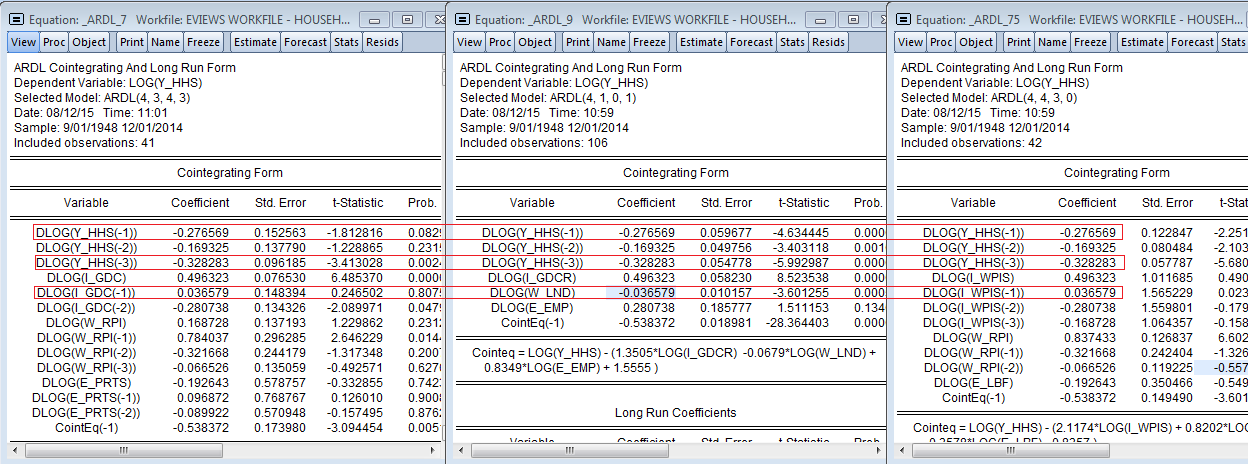Click Print in the _ARDL_75 window toolbar
Viewport: 1248px width, 464px height.
tap(1019, 42)
